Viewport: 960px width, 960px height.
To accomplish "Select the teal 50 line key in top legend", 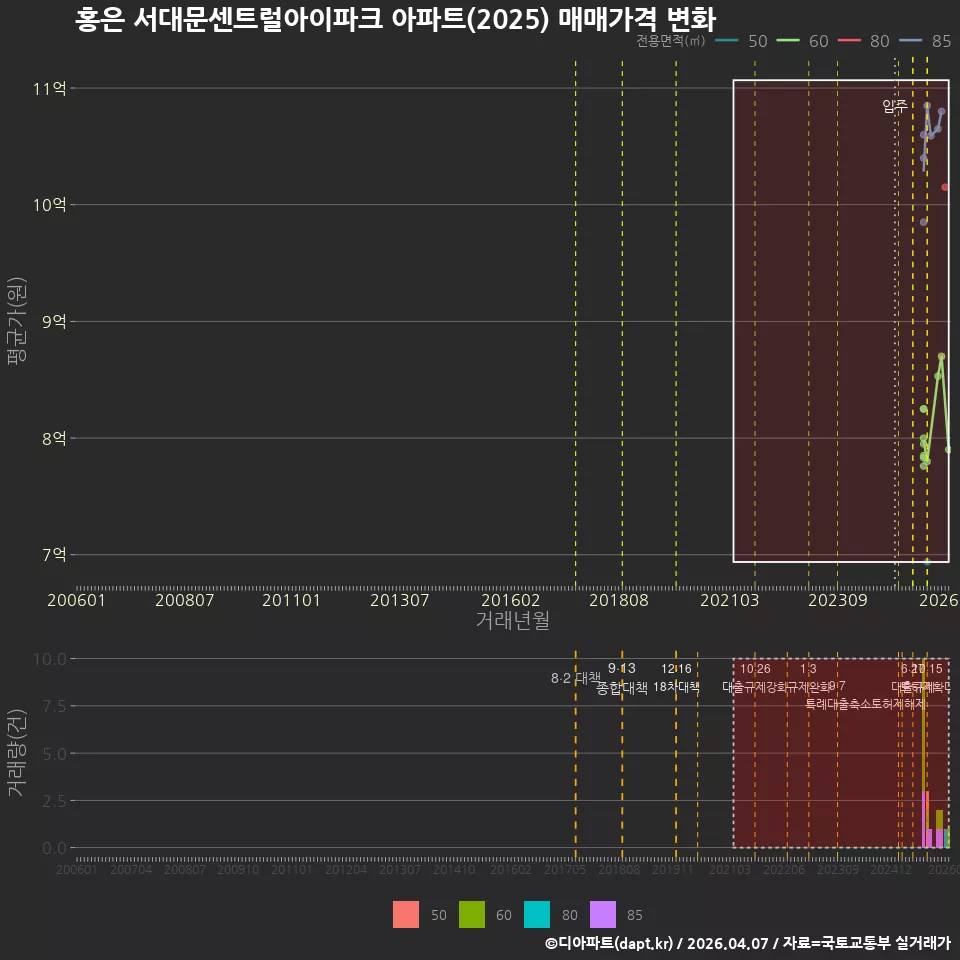I will pos(727,41).
